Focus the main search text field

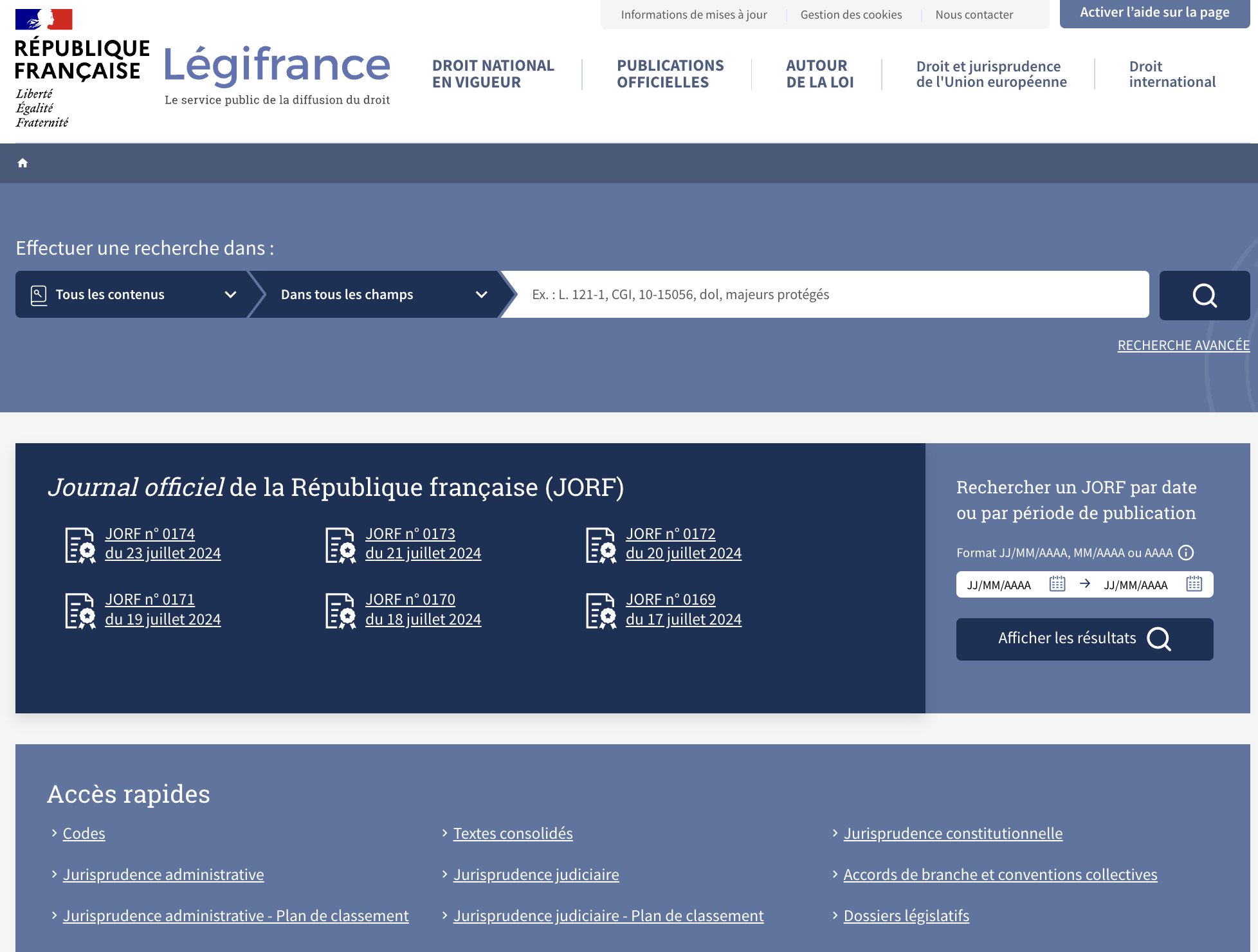tap(830, 295)
